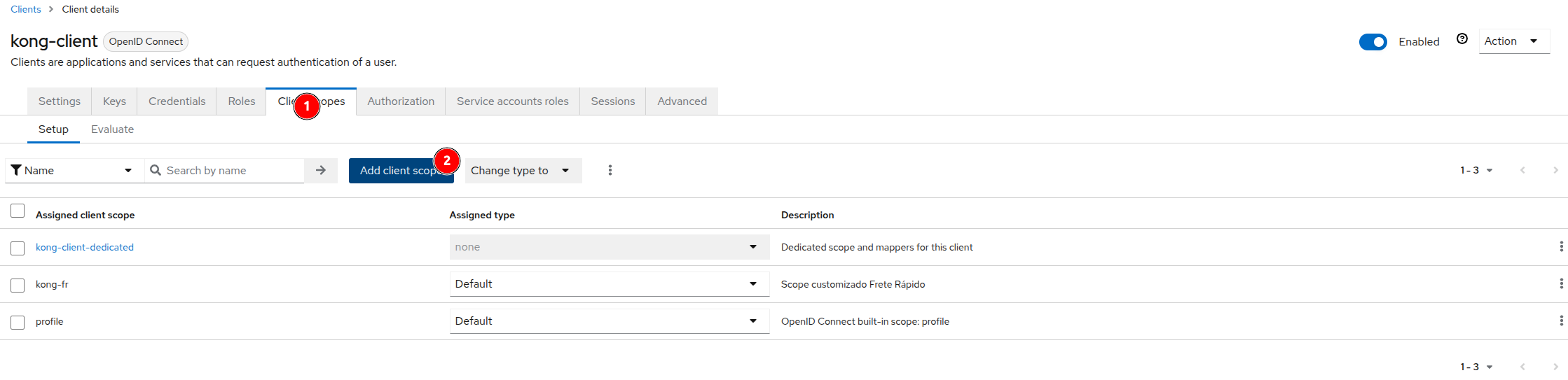The width and height of the screenshot is (1568, 380).
Task: Open assigned type dropdown for kong-fr
Action: (x=608, y=284)
